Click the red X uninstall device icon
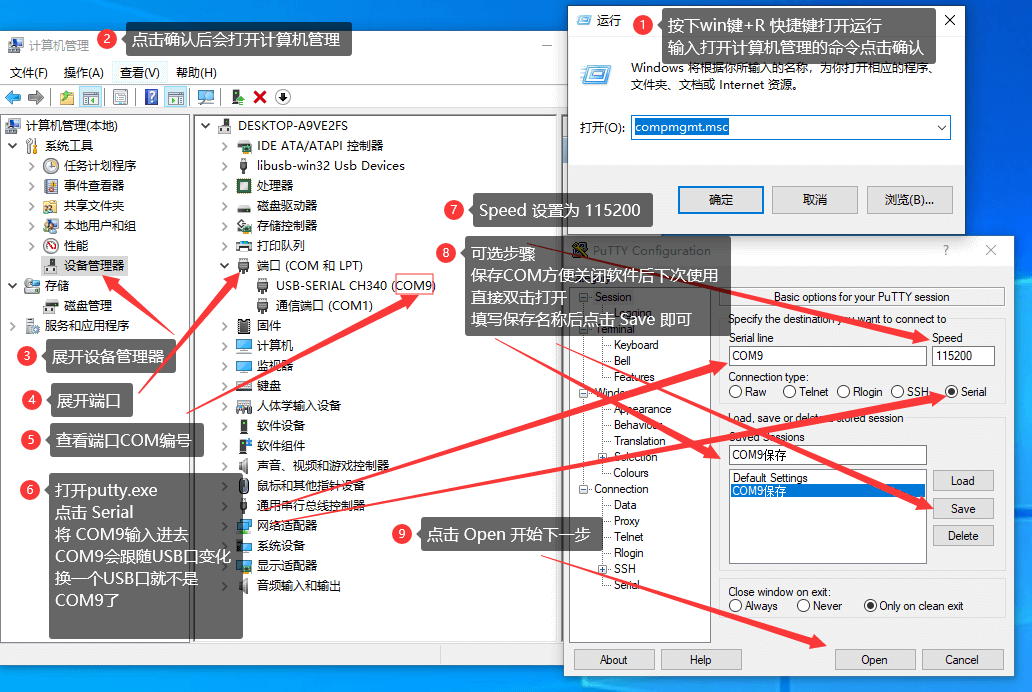Image resolution: width=1032 pixels, height=692 pixels. click(260, 97)
